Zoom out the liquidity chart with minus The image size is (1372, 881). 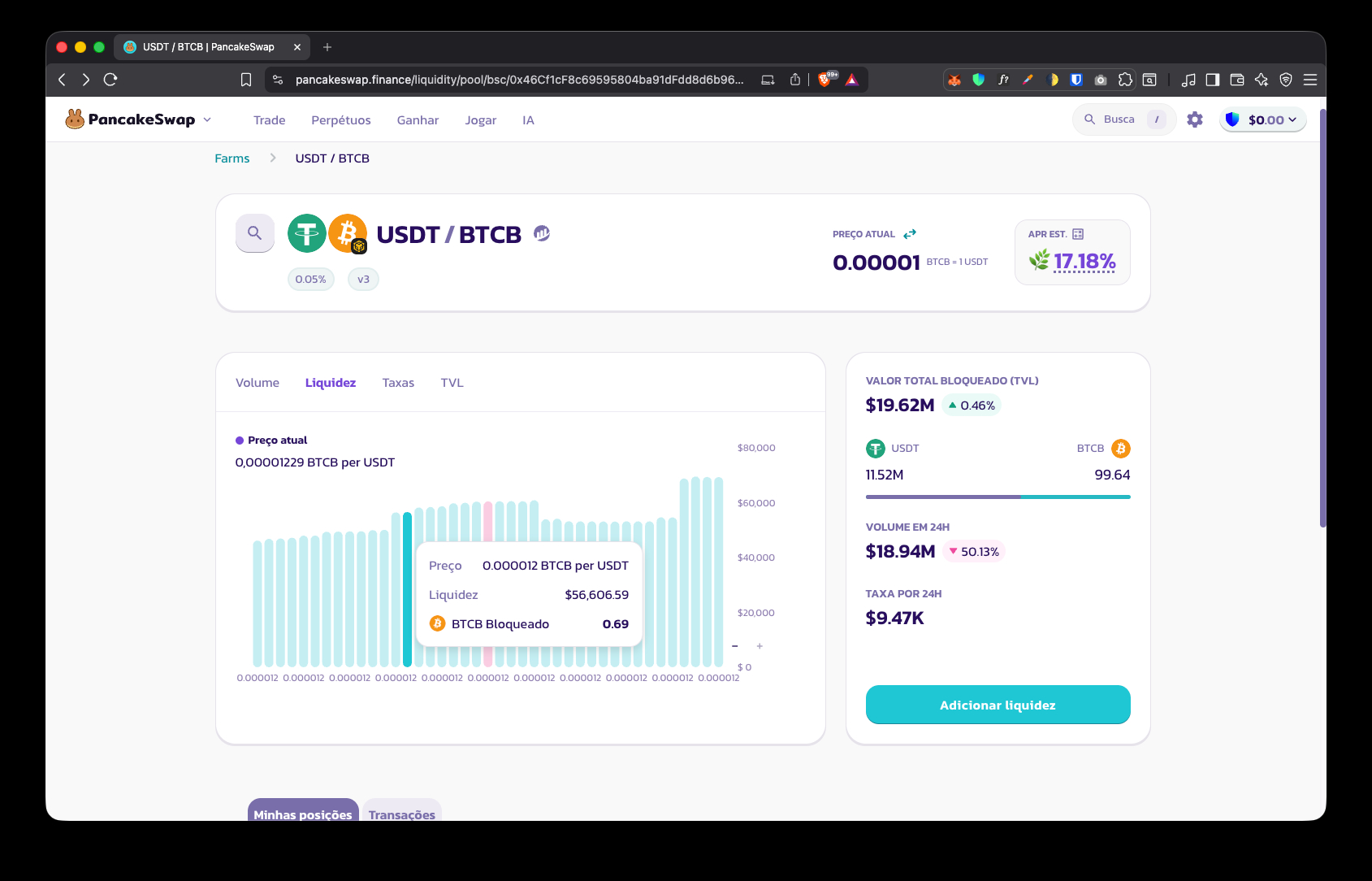[735, 646]
